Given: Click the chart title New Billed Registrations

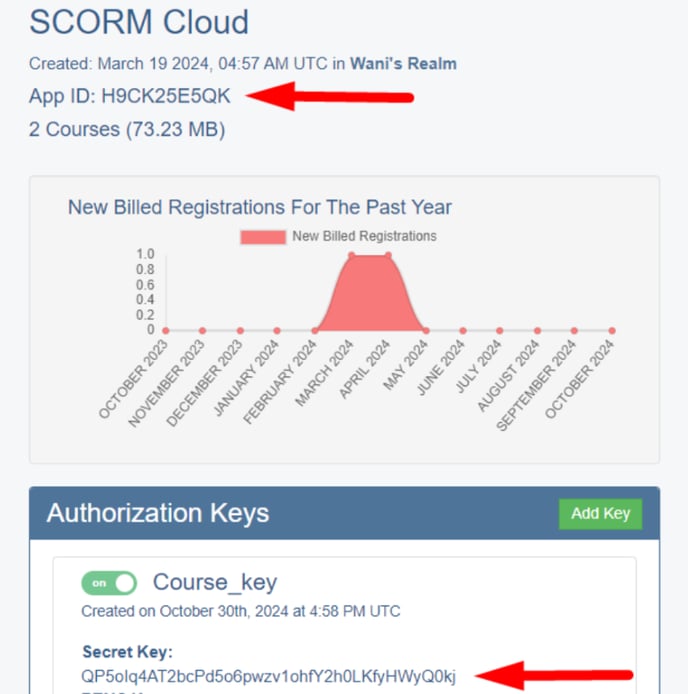Looking at the screenshot, I should tap(259, 207).
